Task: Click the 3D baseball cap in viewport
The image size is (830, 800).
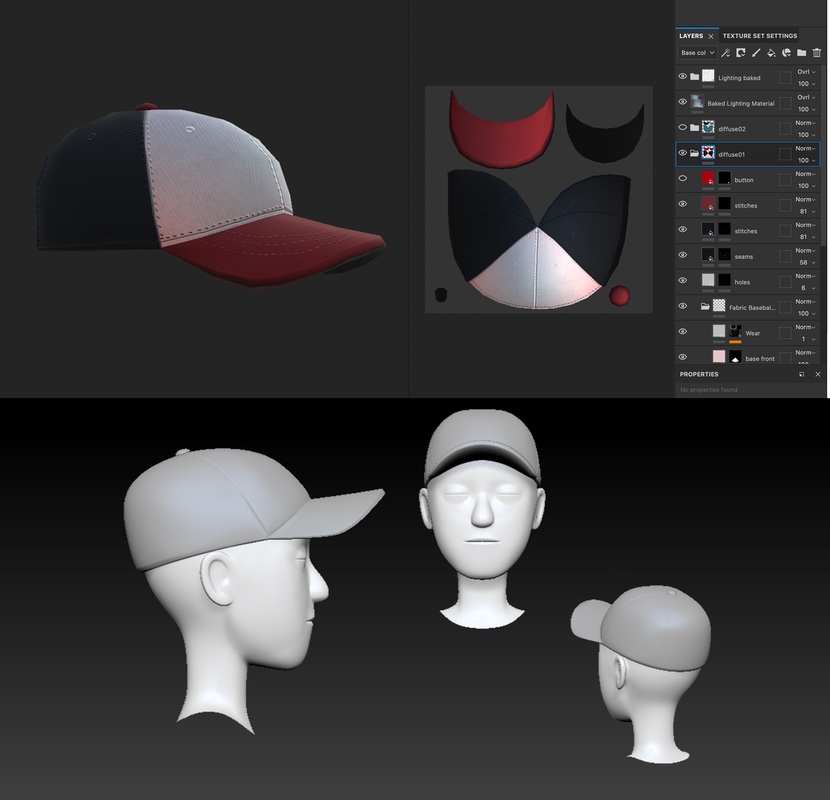Action: click(211, 195)
